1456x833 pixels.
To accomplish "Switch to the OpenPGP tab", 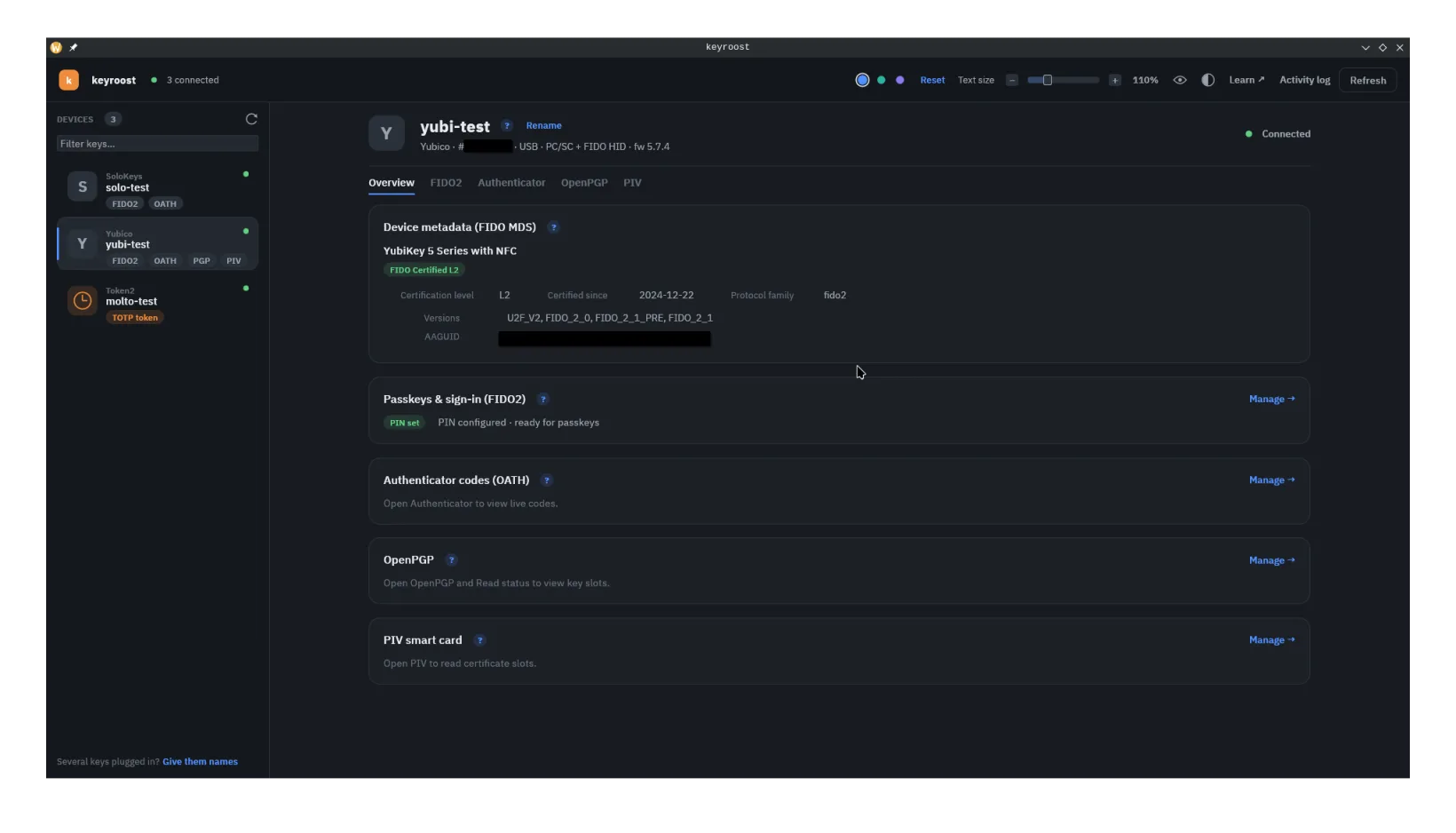I will coord(584,183).
